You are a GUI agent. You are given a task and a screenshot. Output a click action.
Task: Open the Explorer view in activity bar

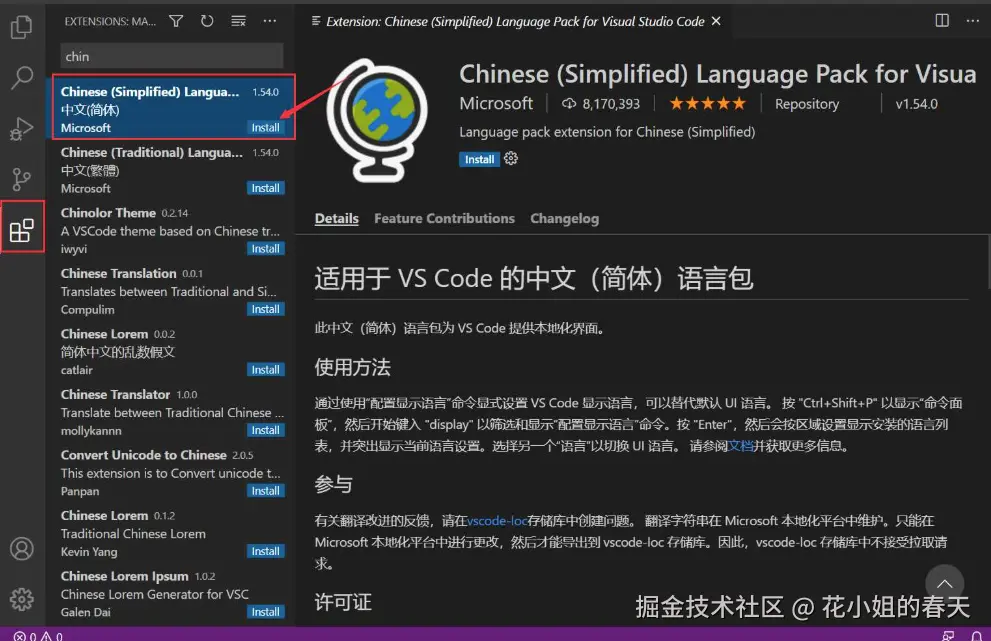coord(21,27)
